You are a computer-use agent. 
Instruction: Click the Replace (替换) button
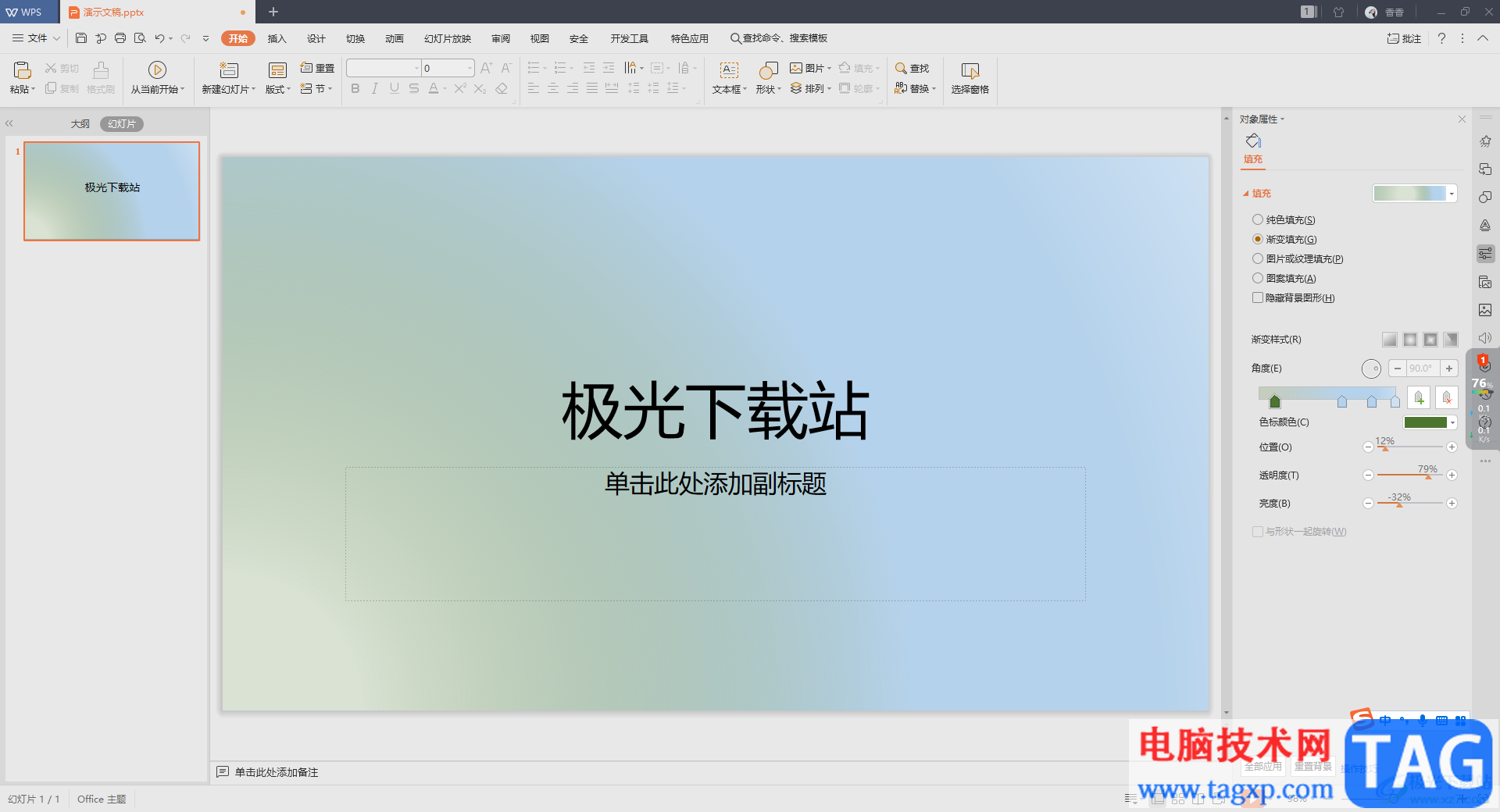[x=915, y=88]
